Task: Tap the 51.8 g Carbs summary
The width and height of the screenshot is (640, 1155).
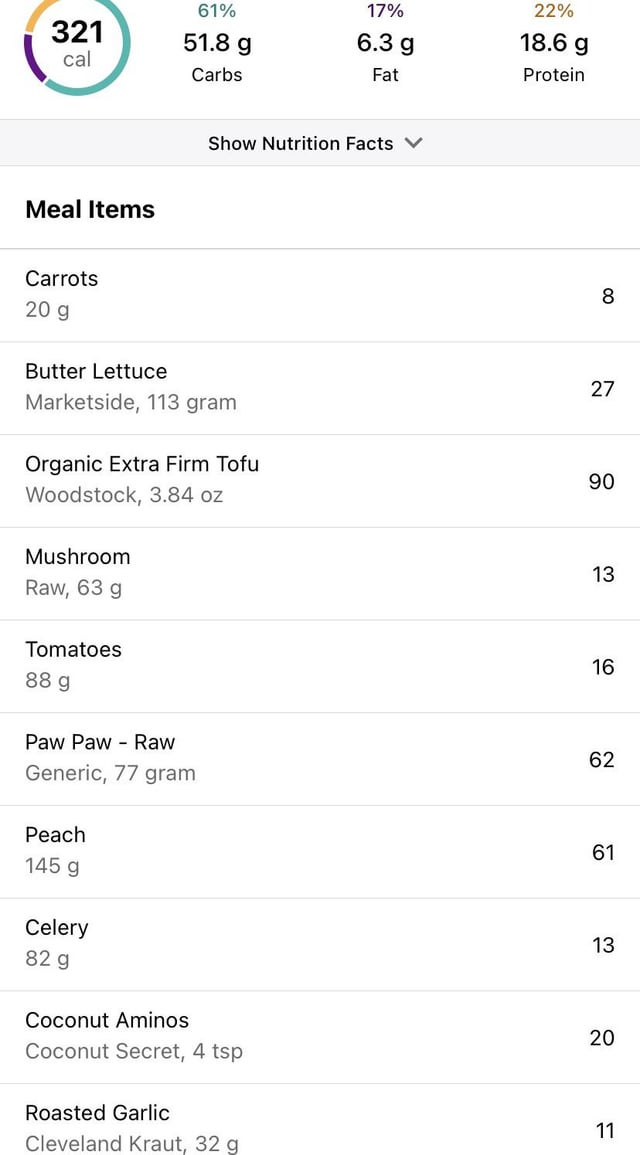Action: [x=217, y=45]
